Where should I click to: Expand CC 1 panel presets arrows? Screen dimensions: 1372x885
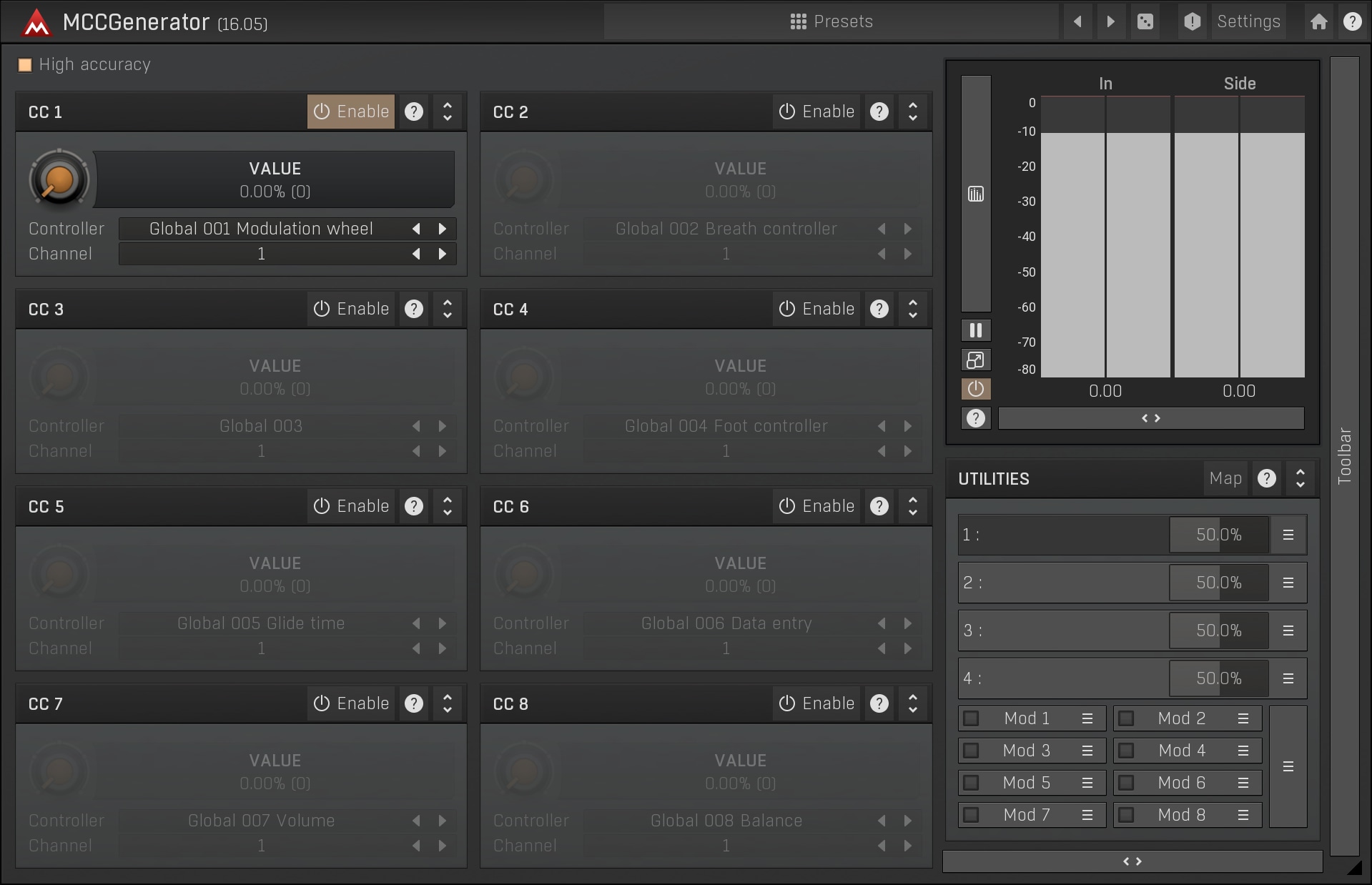coord(448,112)
